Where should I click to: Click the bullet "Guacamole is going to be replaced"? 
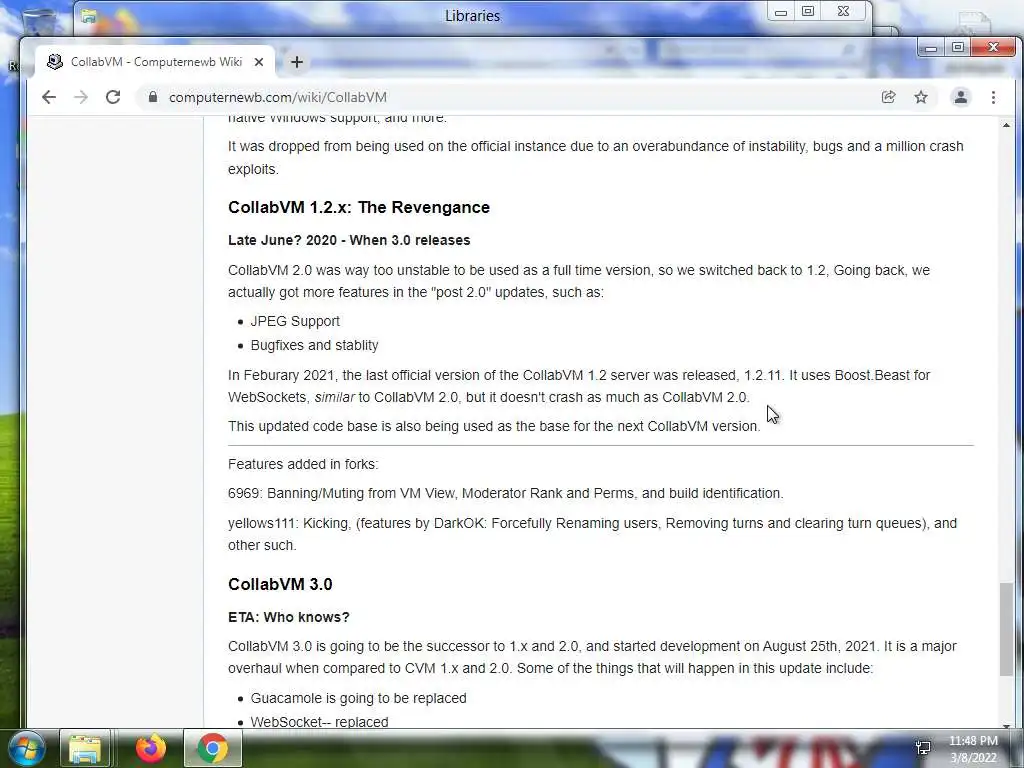click(359, 698)
